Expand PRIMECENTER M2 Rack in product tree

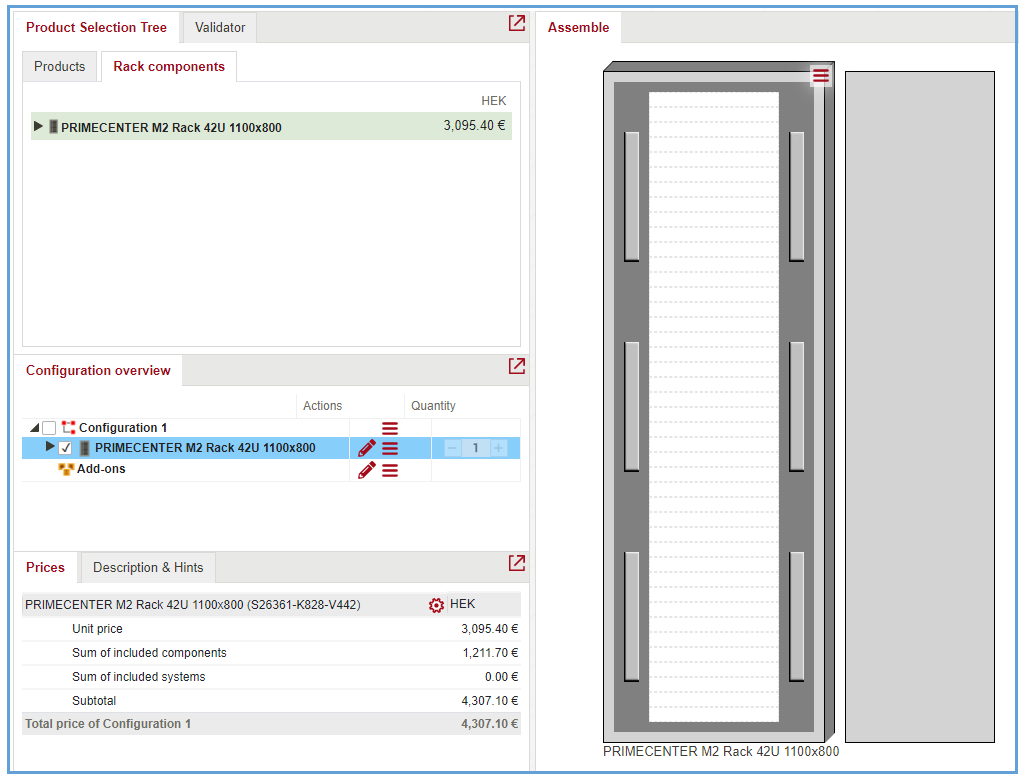(x=38, y=126)
